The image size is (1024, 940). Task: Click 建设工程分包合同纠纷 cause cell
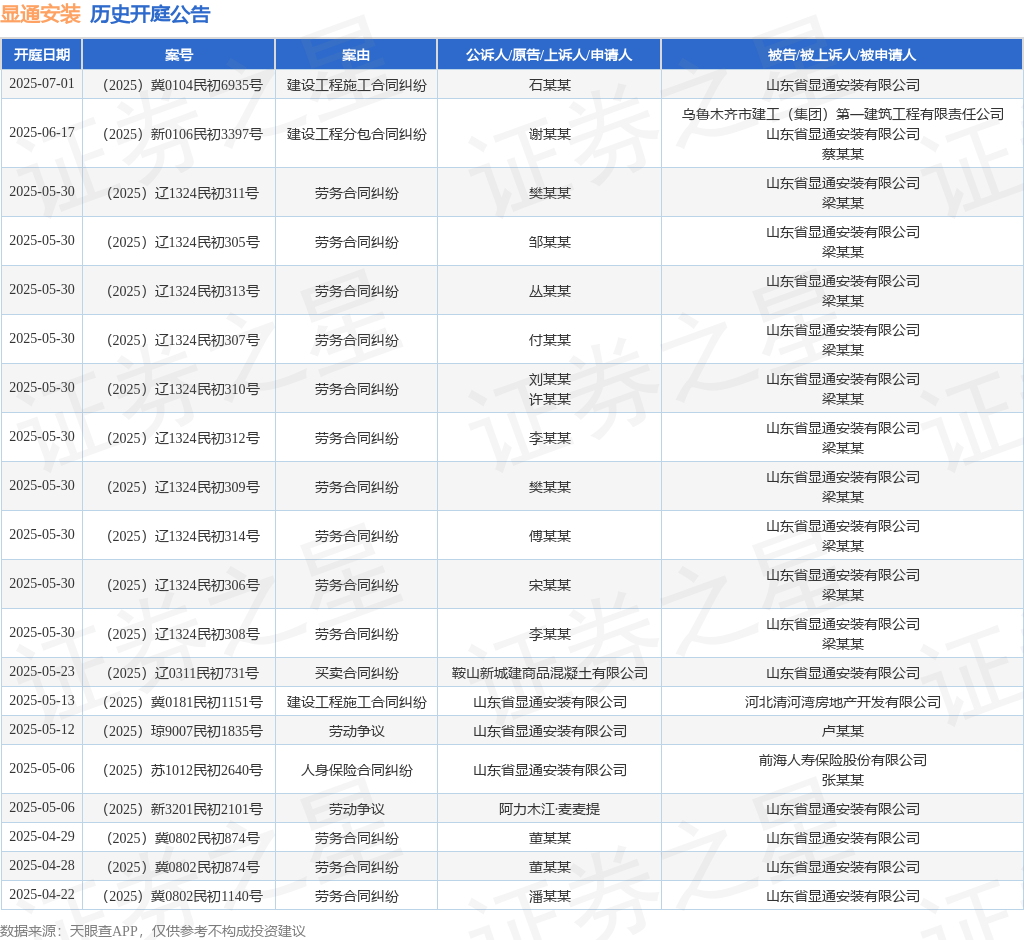pyautogui.click(x=356, y=134)
